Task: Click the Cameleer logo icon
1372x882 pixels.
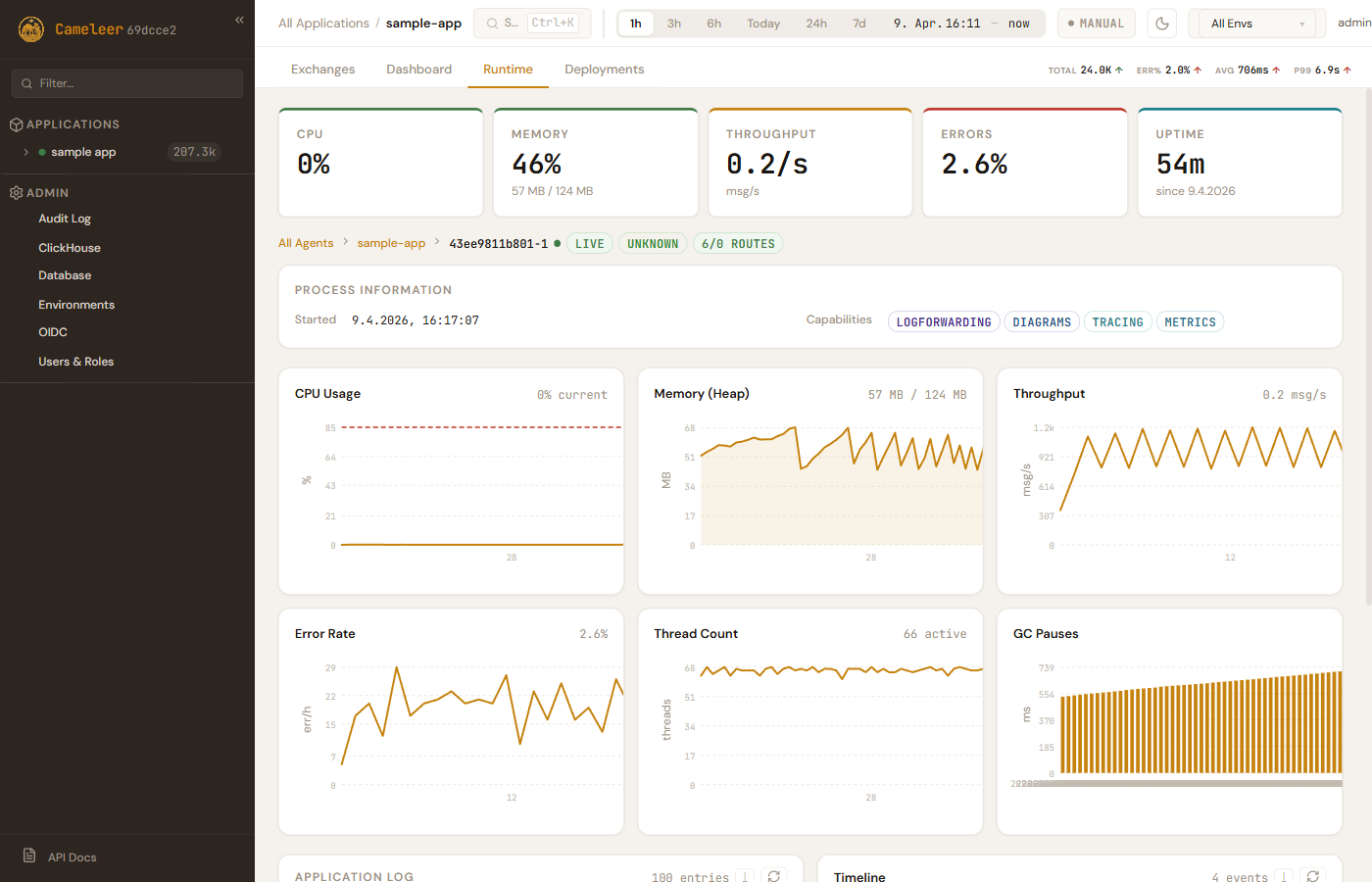Action: coord(31,29)
